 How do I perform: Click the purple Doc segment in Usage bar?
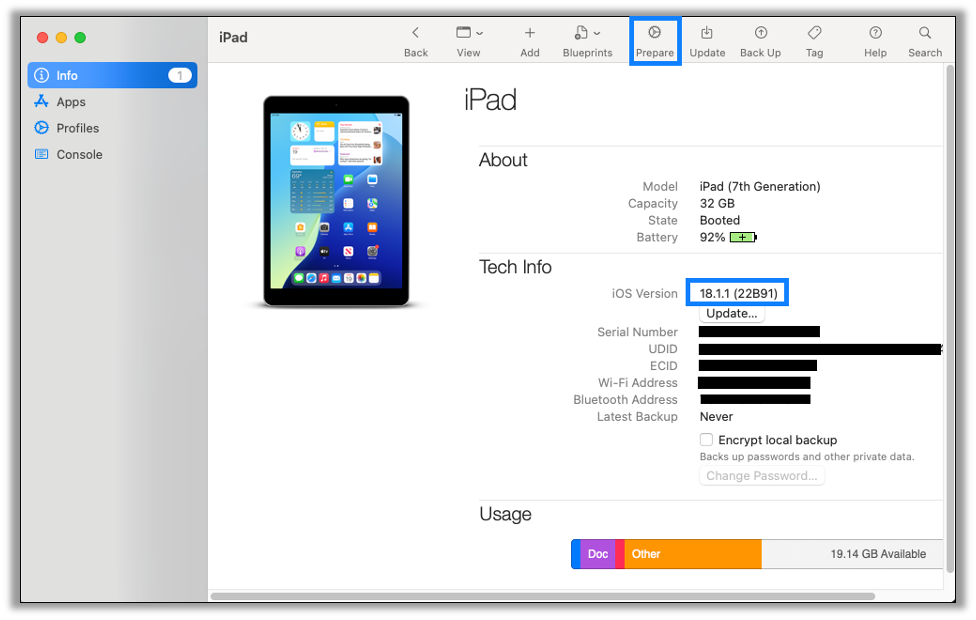click(597, 553)
